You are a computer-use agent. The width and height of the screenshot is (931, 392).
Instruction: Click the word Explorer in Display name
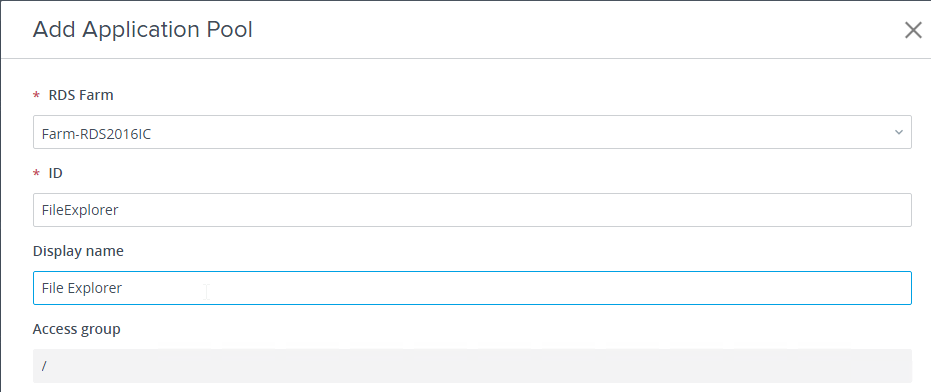pos(94,288)
